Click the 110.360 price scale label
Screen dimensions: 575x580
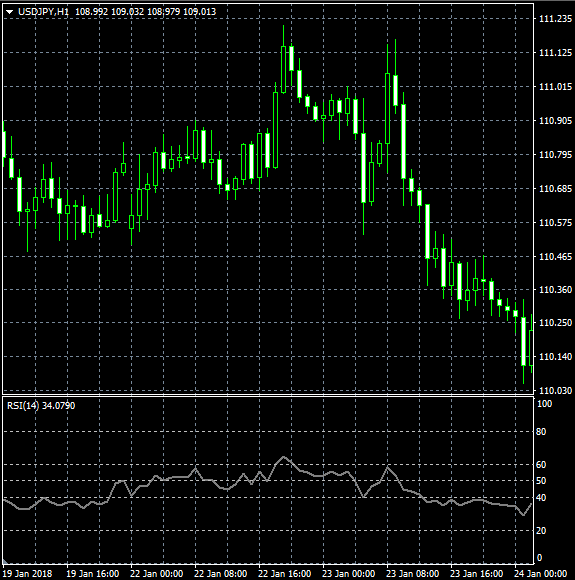[x=555, y=290]
